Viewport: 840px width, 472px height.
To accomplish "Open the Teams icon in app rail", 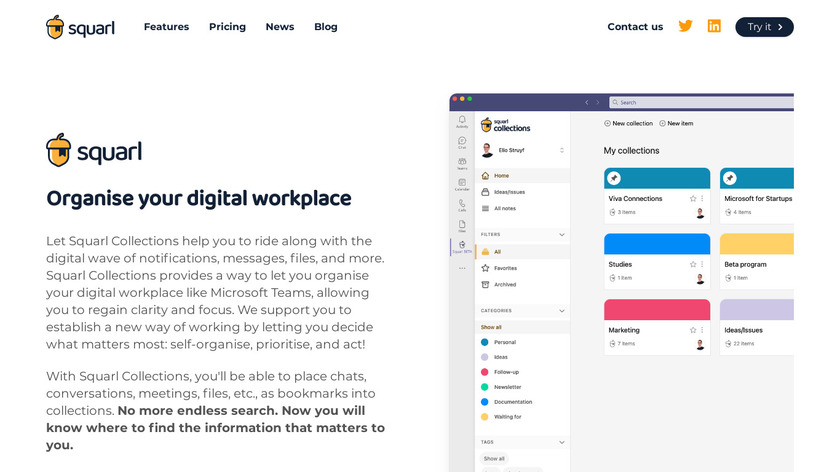I will [x=462, y=163].
